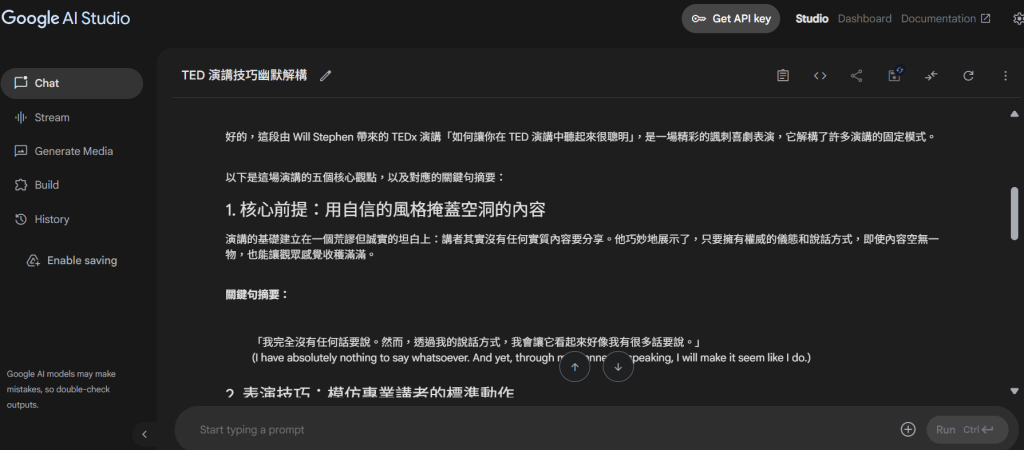Screen dimensions: 1024x450
Task: Click the pencil icon to rename the chat title
Action: pos(325,76)
